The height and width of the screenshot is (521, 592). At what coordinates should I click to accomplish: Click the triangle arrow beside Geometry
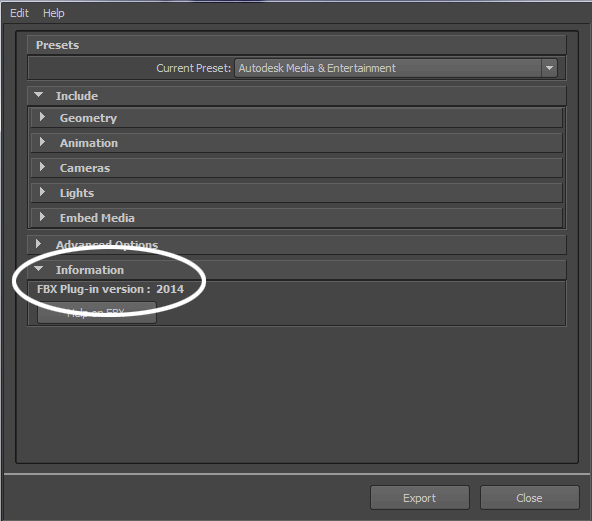click(x=42, y=117)
